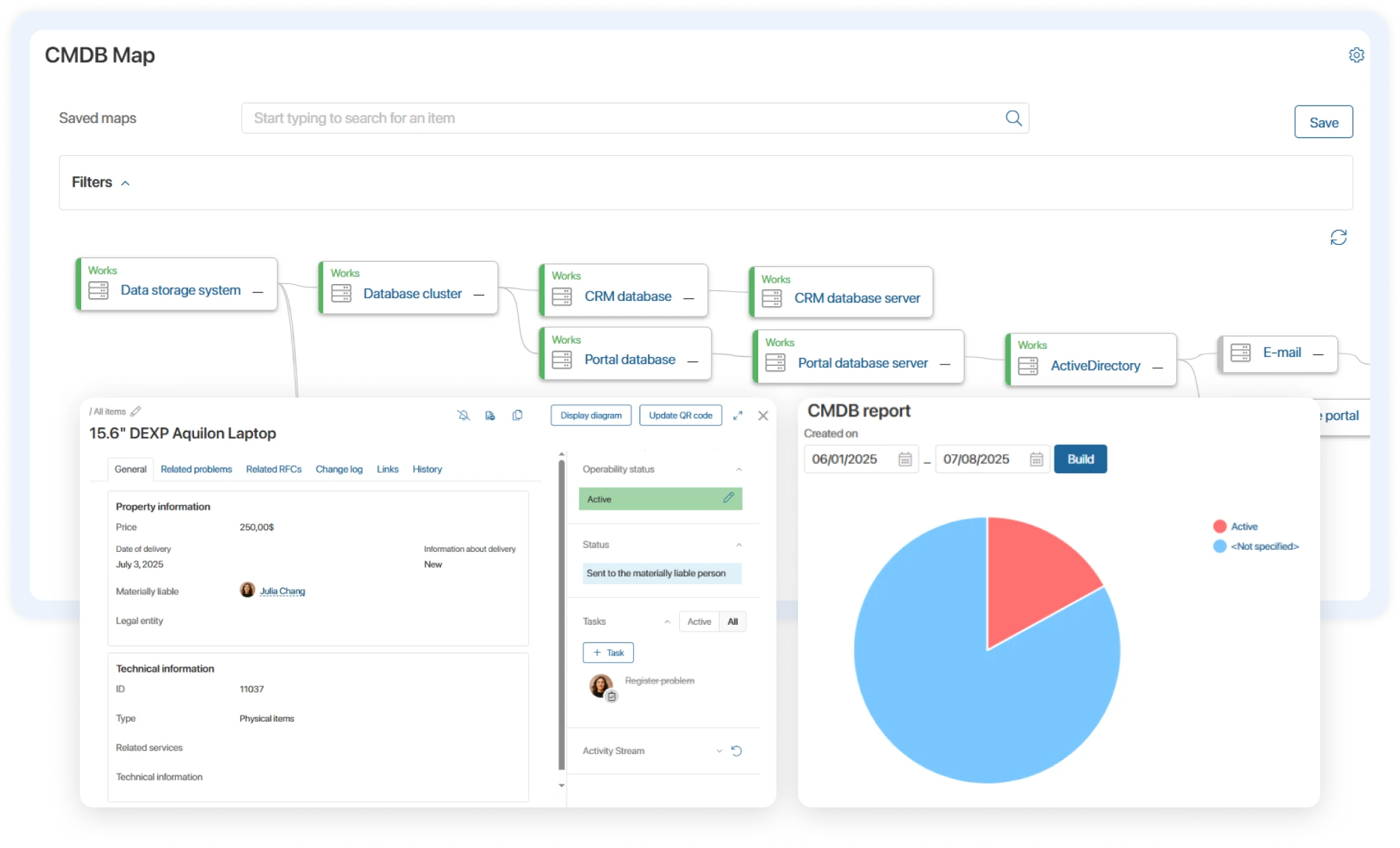Expand the laptop card to fullscreen
1400x848 pixels.
[x=738, y=415]
